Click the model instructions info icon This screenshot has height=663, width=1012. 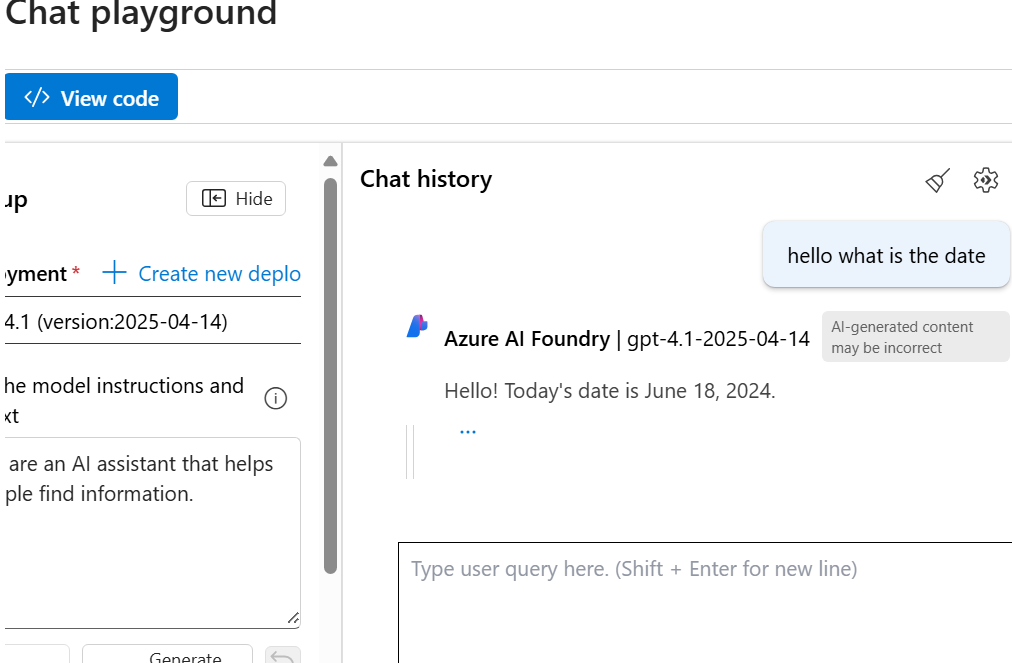(x=276, y=398)
